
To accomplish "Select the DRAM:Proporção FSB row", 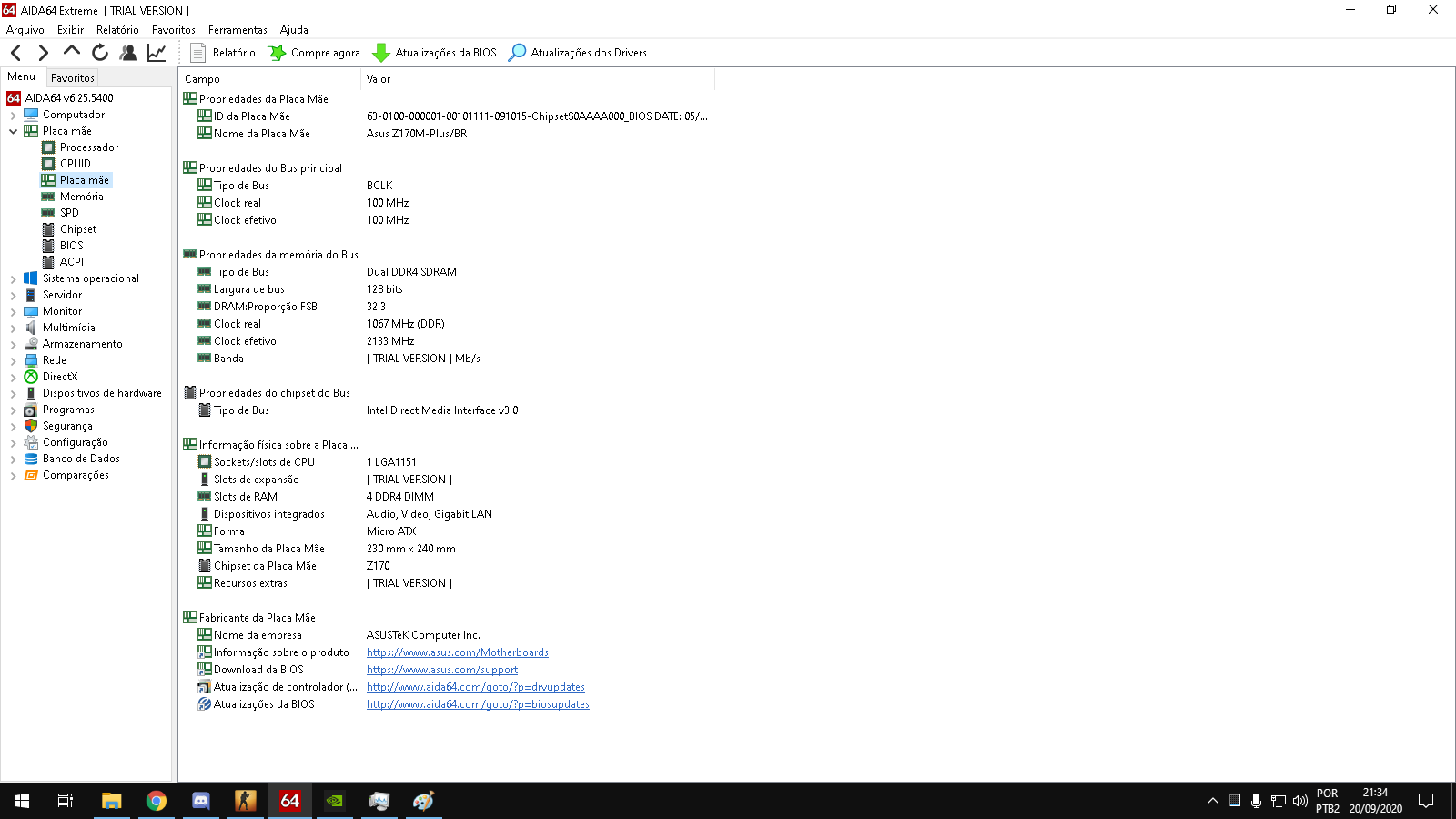I will pos(446,307).
